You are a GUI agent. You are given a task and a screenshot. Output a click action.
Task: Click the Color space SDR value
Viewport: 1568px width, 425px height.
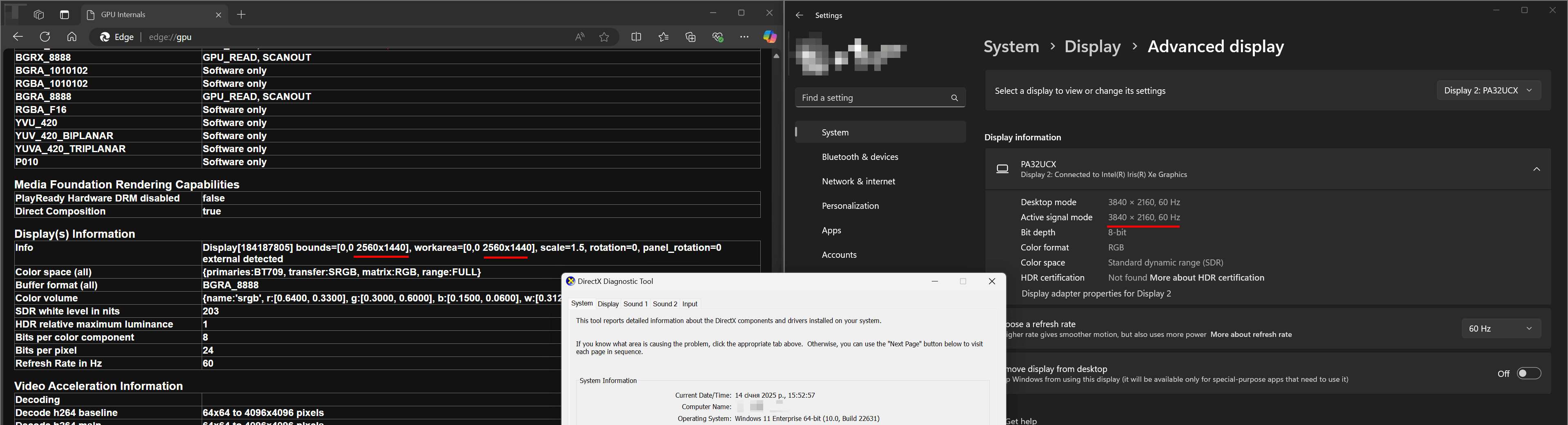click(x=1166, y=263)
